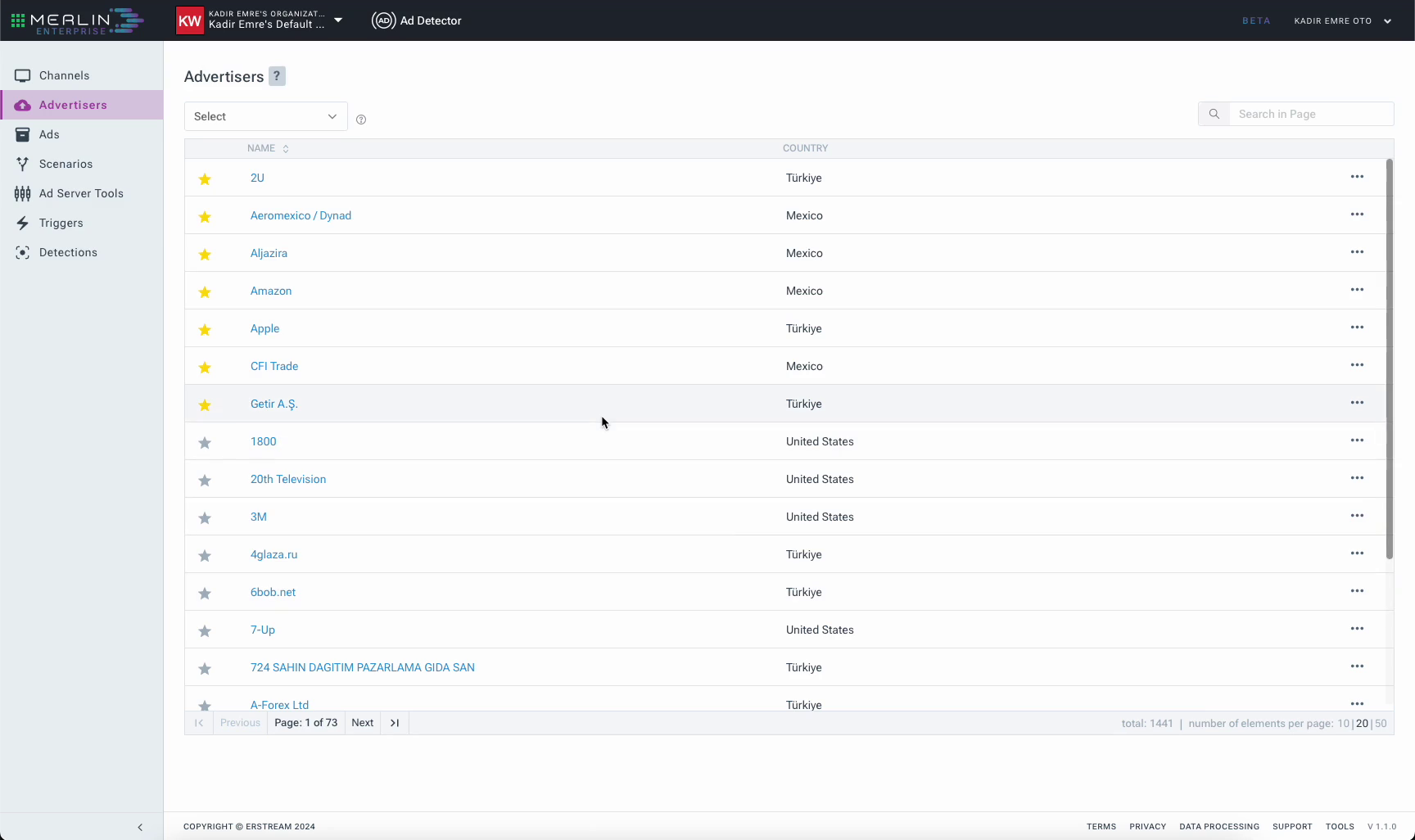1415x840 pixels.
Task: Open more options for 1800 row
Action: (x=1357, y=440)
